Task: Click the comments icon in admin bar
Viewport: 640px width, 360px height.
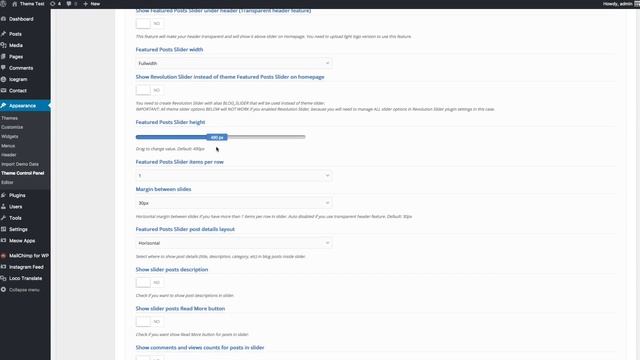Action: coord(69,4)
